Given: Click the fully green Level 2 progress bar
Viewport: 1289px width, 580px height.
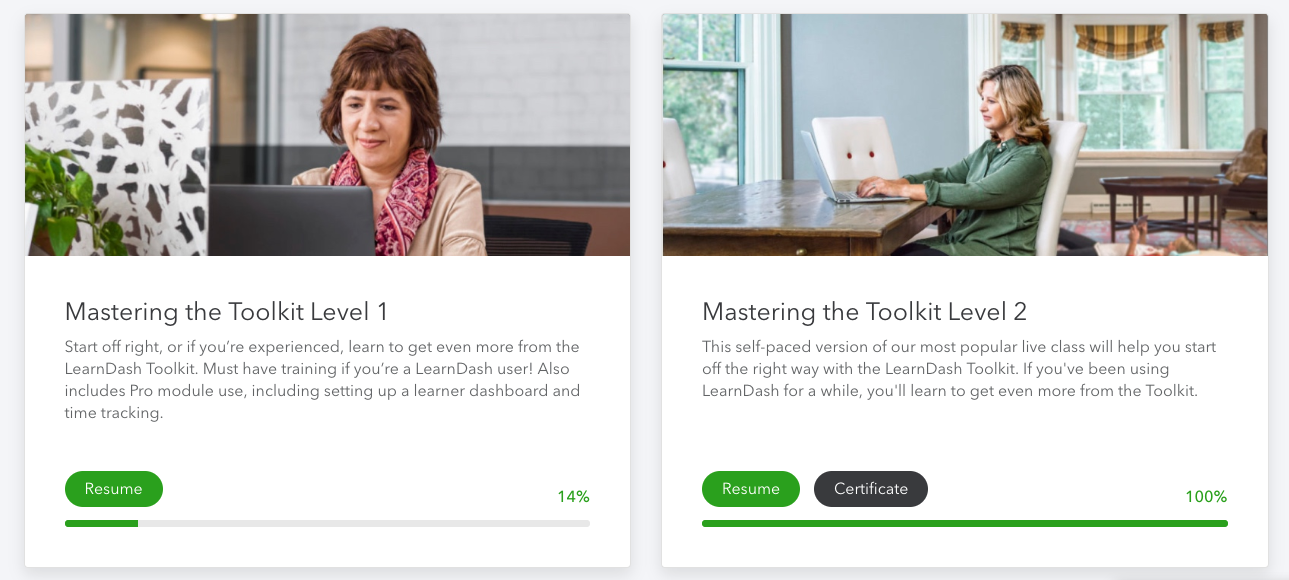Looking at the screenshot, I should pyautogui.click(x=964, y=523).
